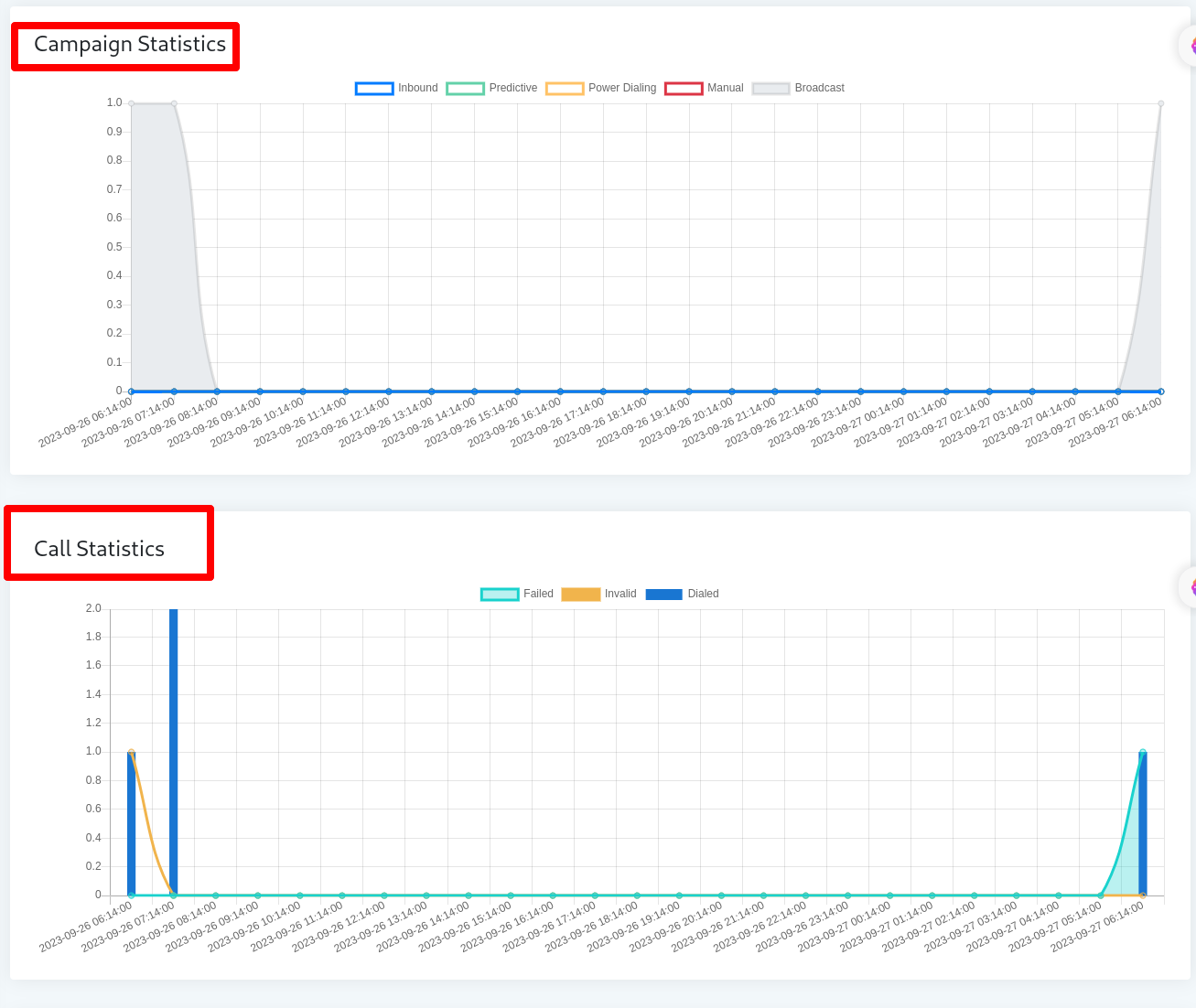Hide the Dialed series in the legend
The image size is (1196, 1008).
(x=682, y=595)
